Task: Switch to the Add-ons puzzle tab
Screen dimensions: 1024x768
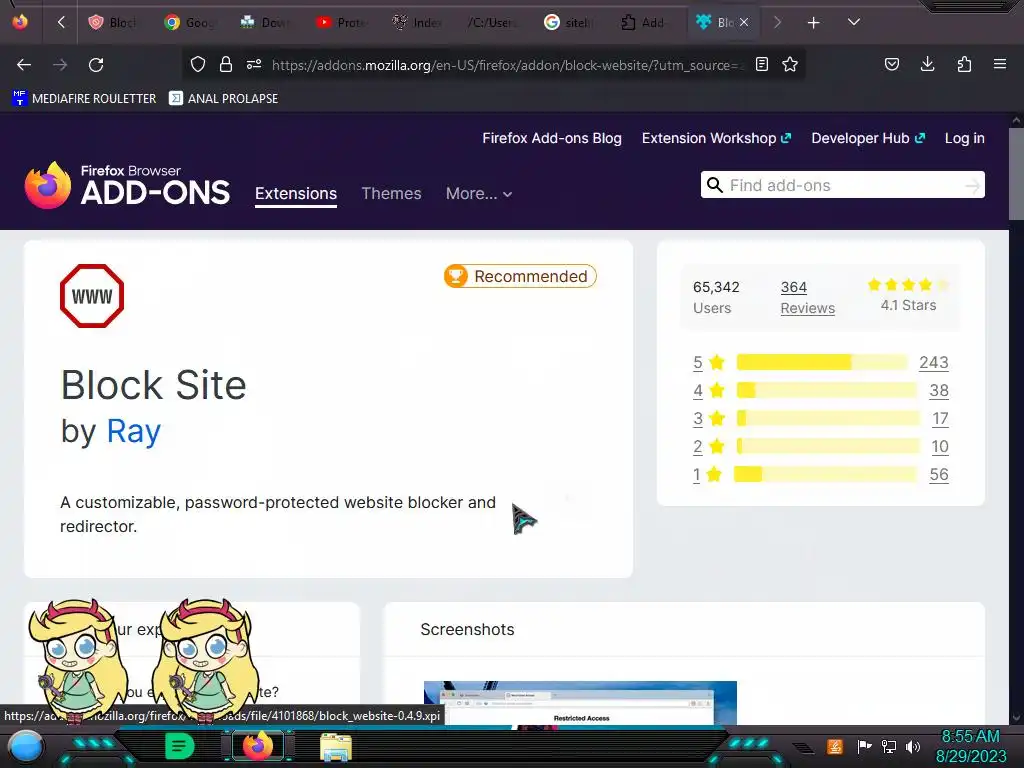Action: point(643,23)
